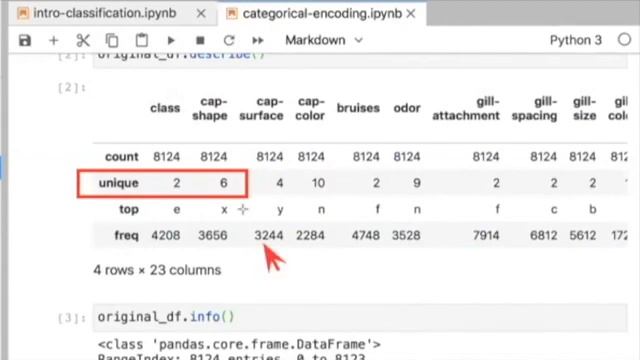
Task: Restart the kernel with circular arrow icon
Action: [x=229, y=40]
